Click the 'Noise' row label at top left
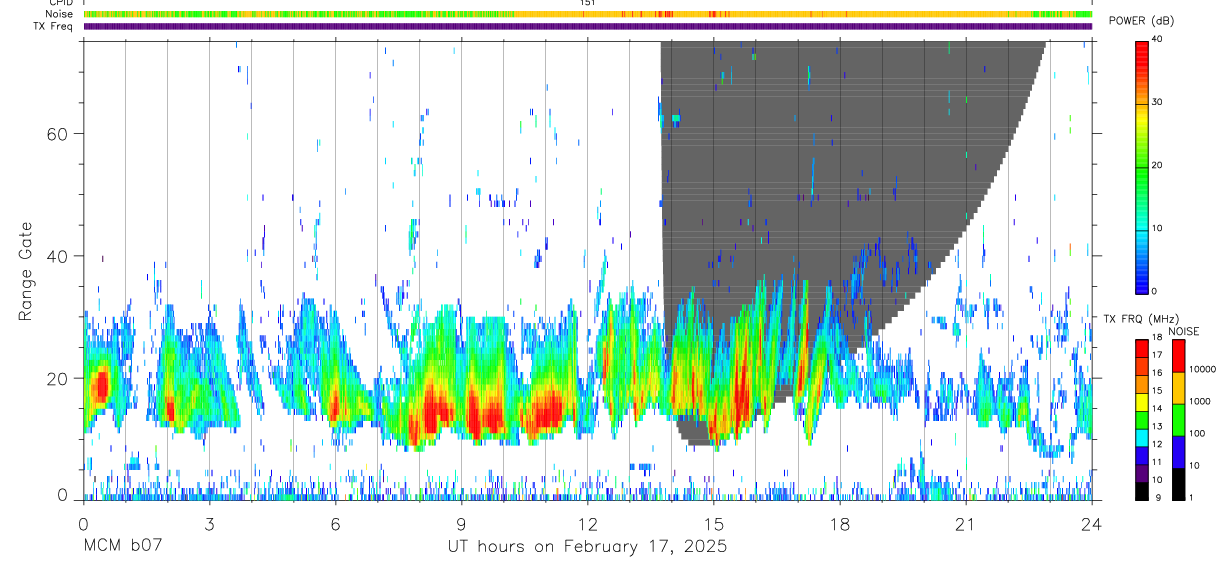1228x567 pixels. click(x=60, y=14)
